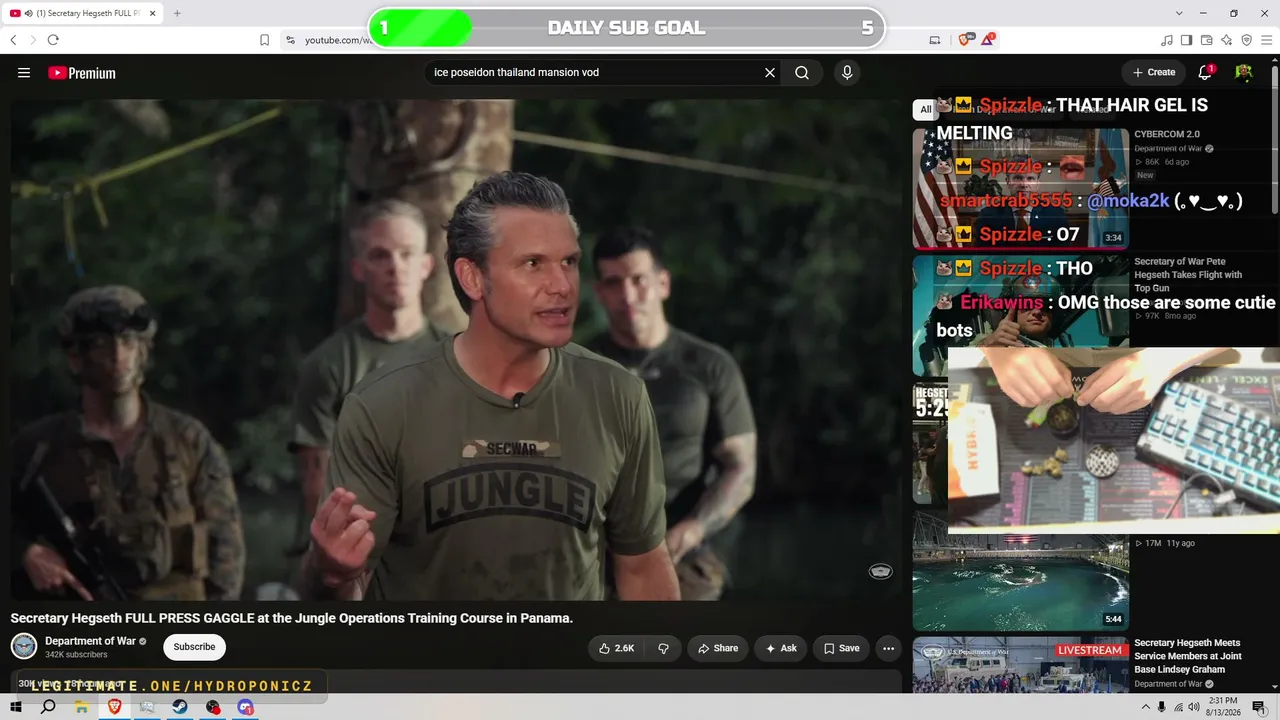Open the Department of War channel avatar
Image resolution: width=1280 pixels, height=720 pixels.
[24, 647]
